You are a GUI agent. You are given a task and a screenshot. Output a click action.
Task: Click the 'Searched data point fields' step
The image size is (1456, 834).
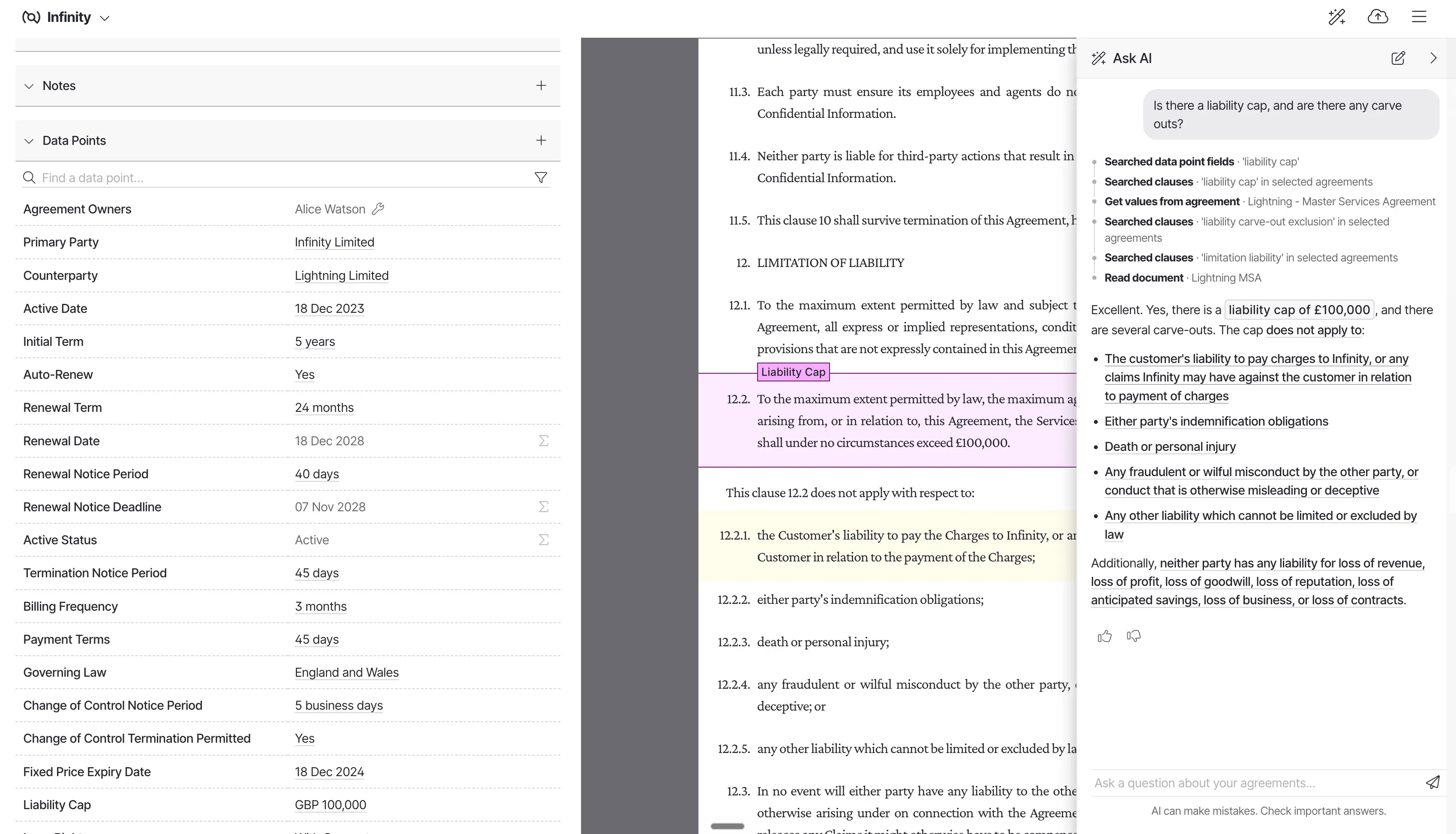tap(1201, 162)
